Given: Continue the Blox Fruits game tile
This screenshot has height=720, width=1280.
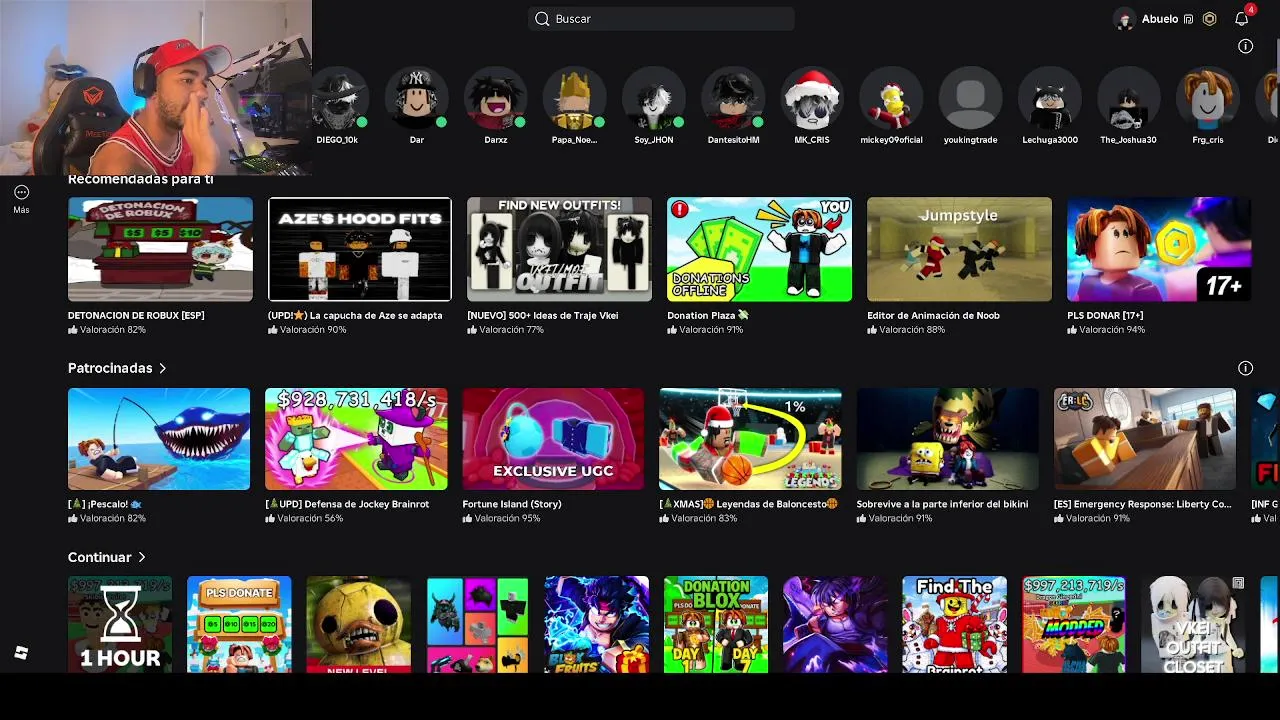Looking at the screenshot, I should 596,624.
